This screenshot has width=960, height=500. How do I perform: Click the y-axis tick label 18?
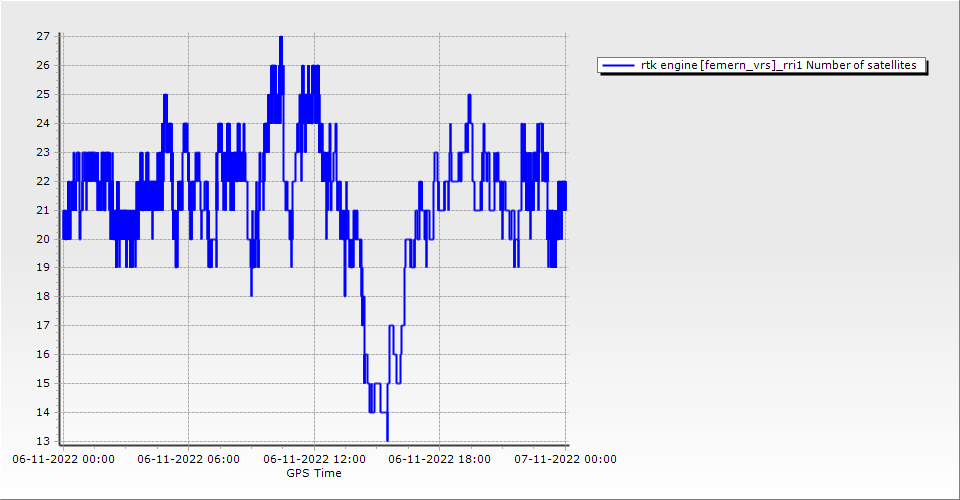[43, 297]
